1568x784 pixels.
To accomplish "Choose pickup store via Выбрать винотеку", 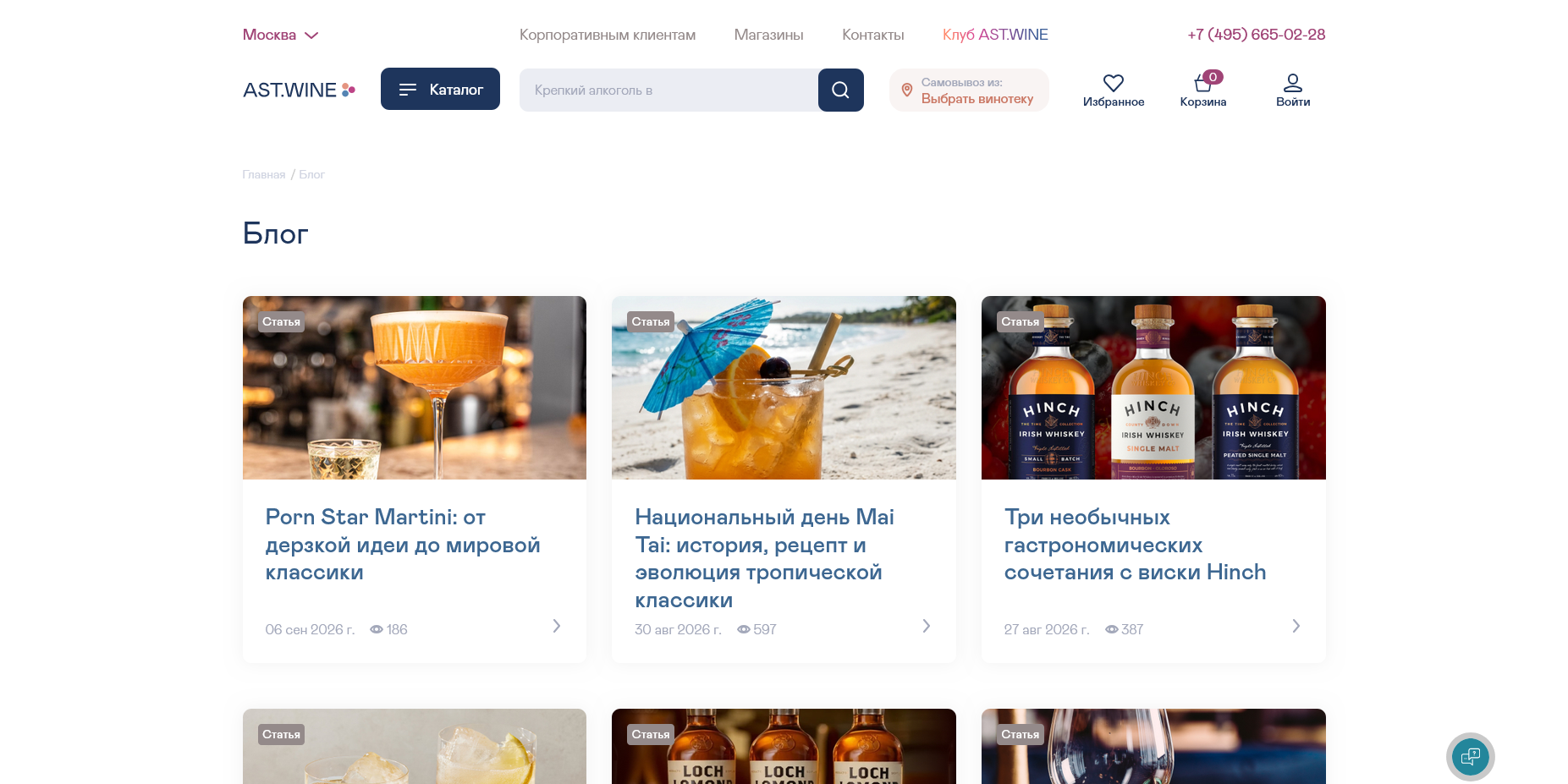I will (x=977, y=99).
